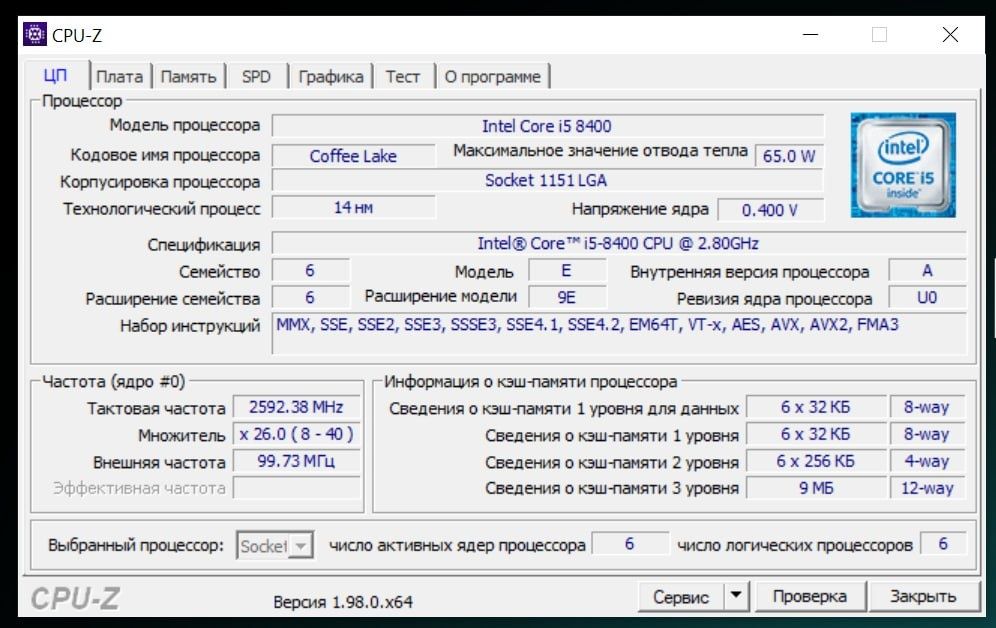Click 6 x 32 КБ L1 data cache value
996x628 pixels.
tap(816, 406)
